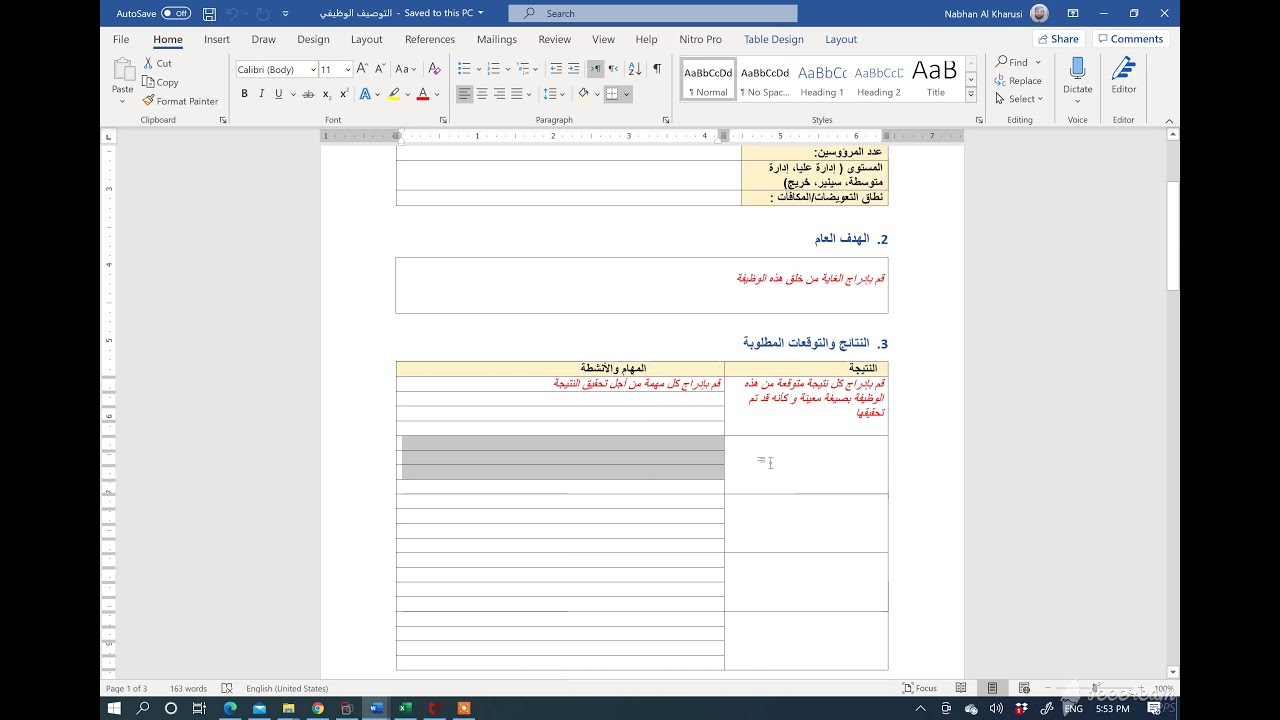Viewport: 1280px width, 720px height.
Task: Click the Copy icon
Action: [148, 82]
